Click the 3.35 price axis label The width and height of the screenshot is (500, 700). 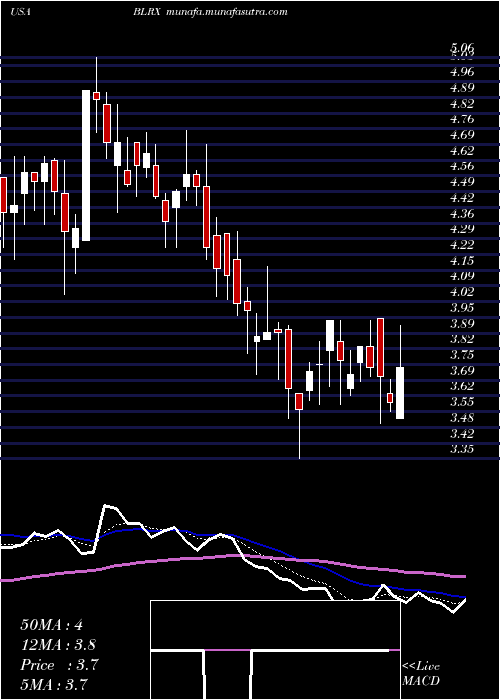click(x=462, y=449)
